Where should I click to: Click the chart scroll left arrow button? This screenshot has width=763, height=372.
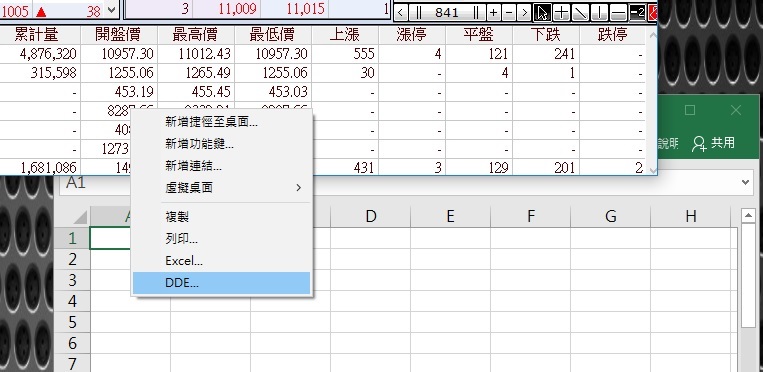point(400,12)
